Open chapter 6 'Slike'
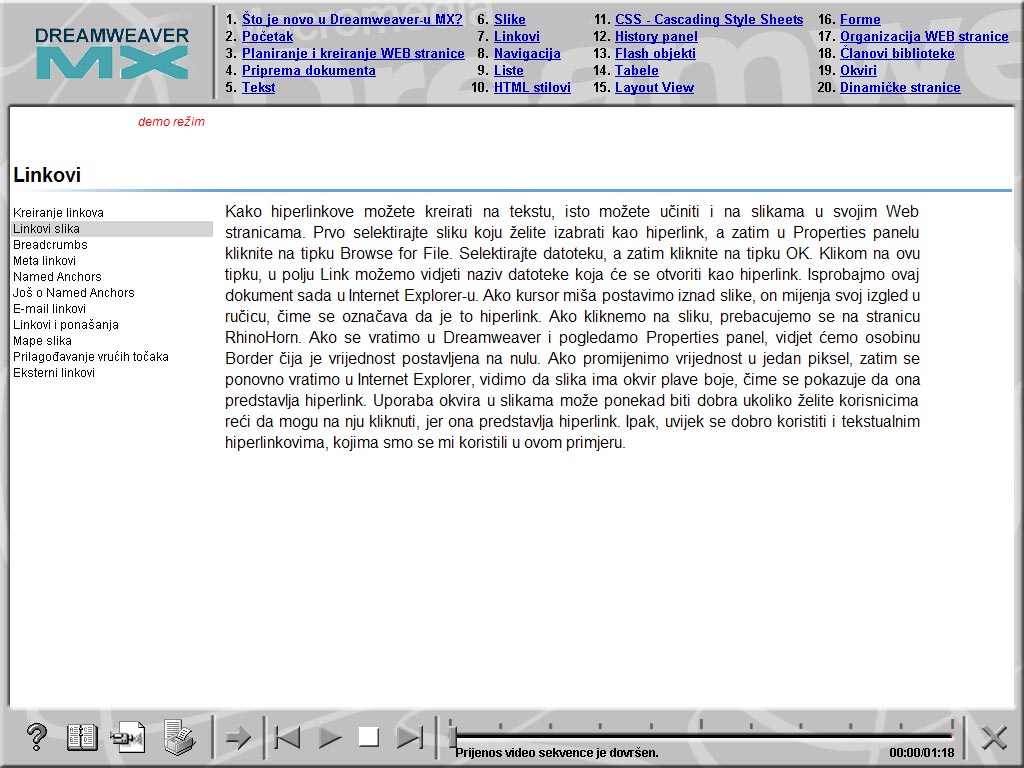The height and width of the screenshot is (768, 1024). click(x=509, y=19)
